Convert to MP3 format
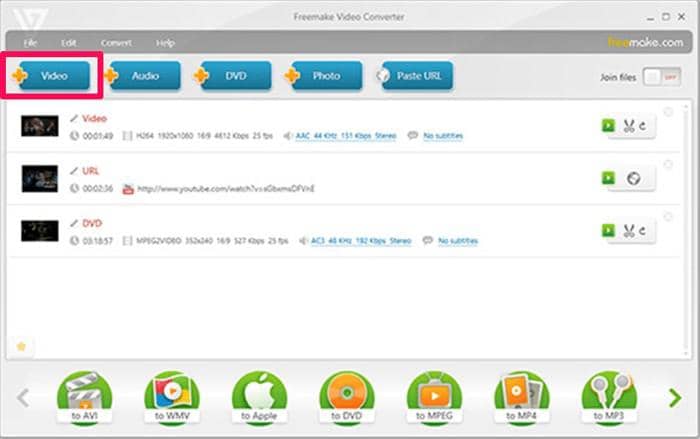This screenshot has width=700, height=439. pos(609,397)
